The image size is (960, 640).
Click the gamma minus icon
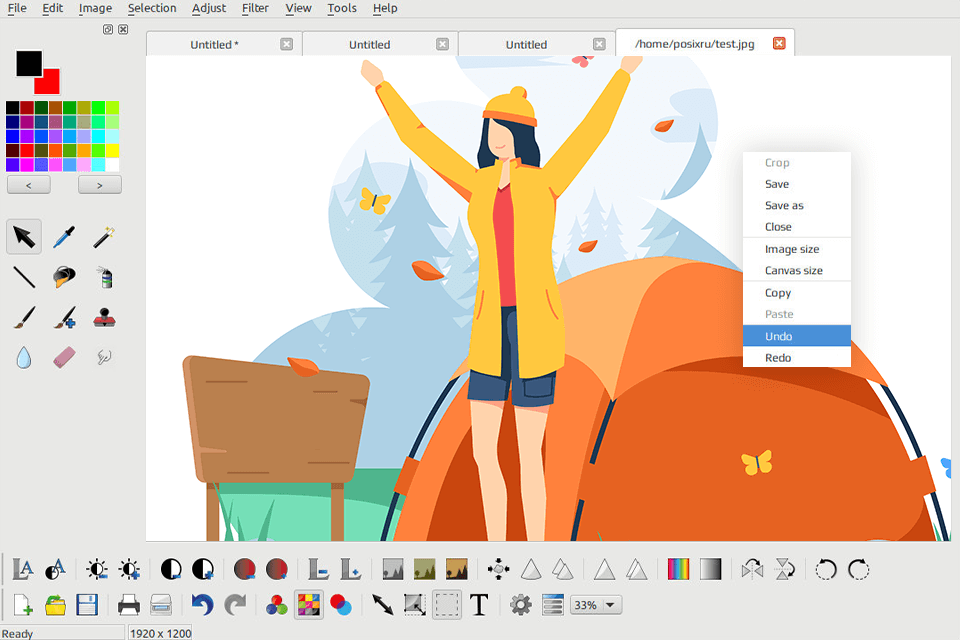click(x=318, y=570)
